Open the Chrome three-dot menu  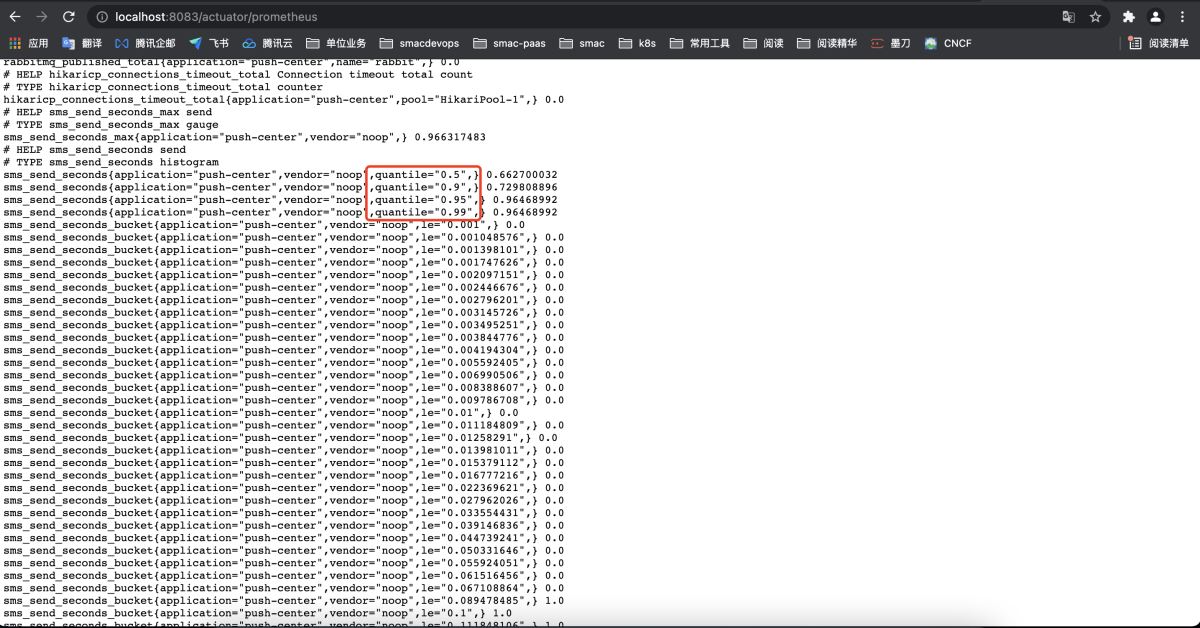point(1182,17)
